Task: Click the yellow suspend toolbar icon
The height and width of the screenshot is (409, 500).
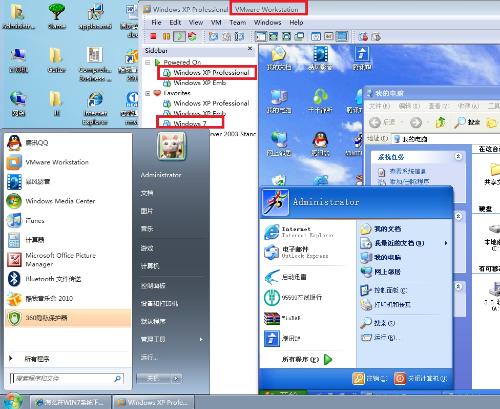Action: coord(166,36)
